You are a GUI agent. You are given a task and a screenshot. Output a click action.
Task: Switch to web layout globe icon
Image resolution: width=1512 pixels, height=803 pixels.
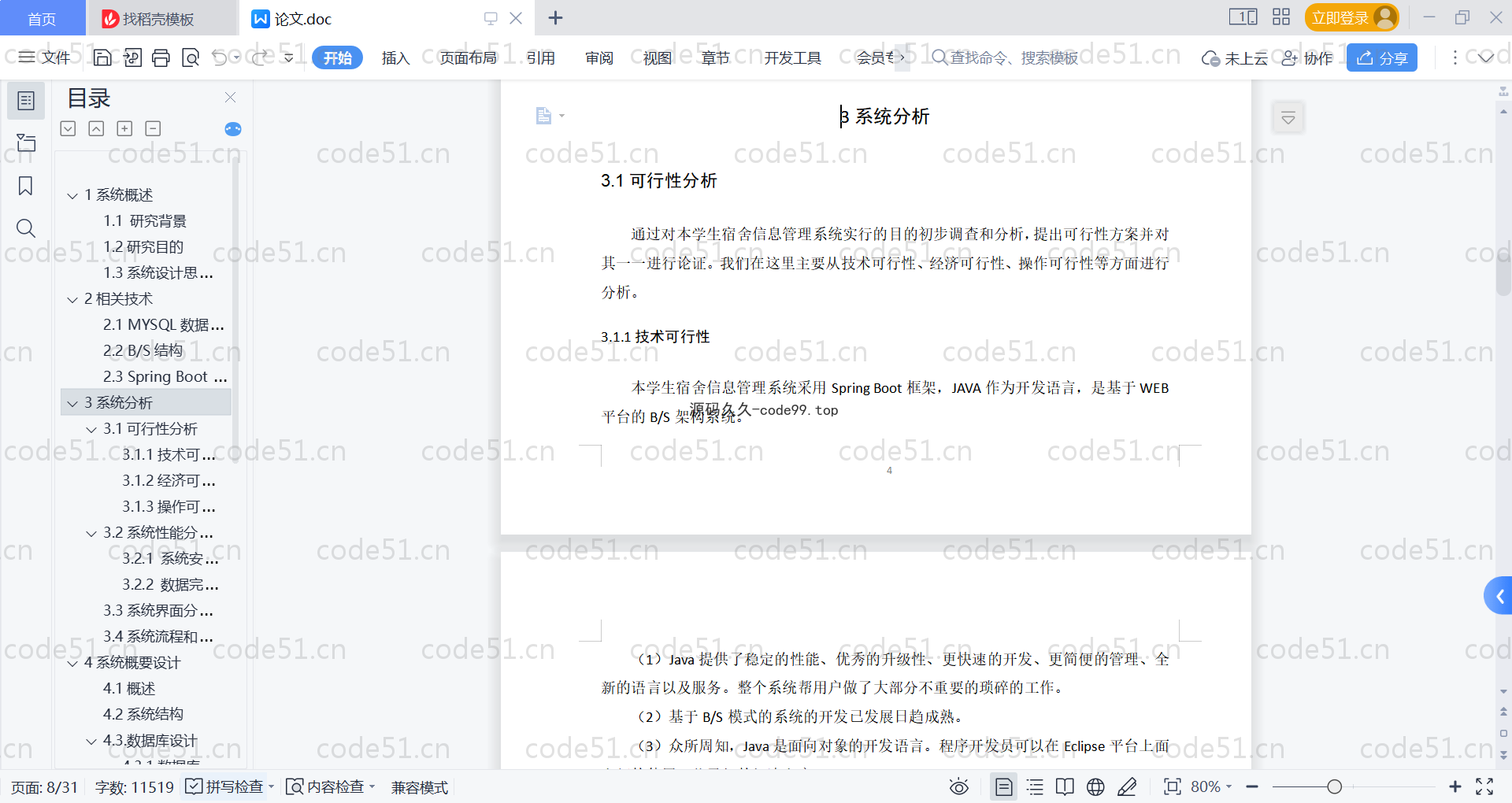(x=1095, y=786)
